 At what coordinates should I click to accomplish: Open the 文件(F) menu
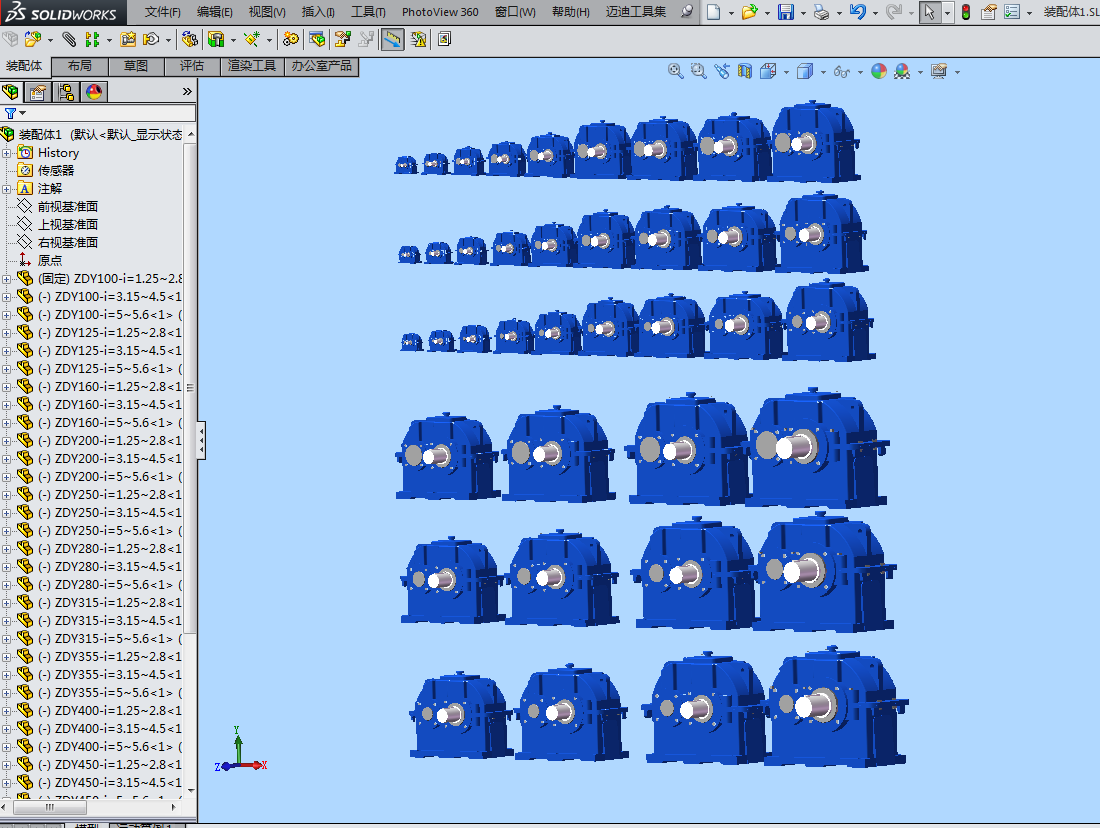[x=163, y=12]
